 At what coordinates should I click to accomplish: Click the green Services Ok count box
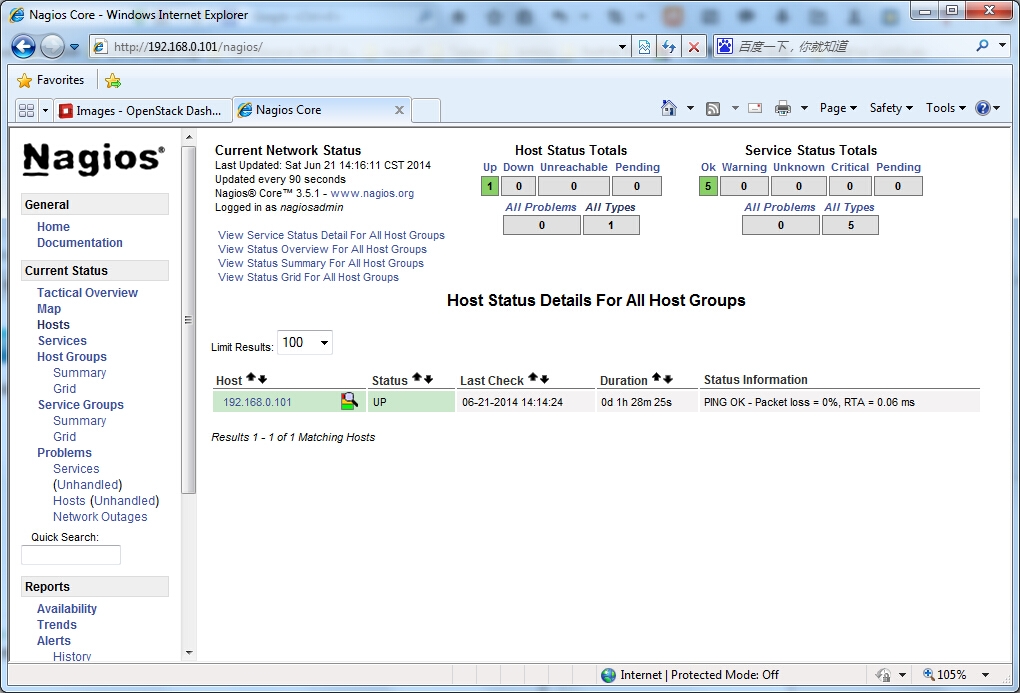pyautogui.click(x=708, y=186)
